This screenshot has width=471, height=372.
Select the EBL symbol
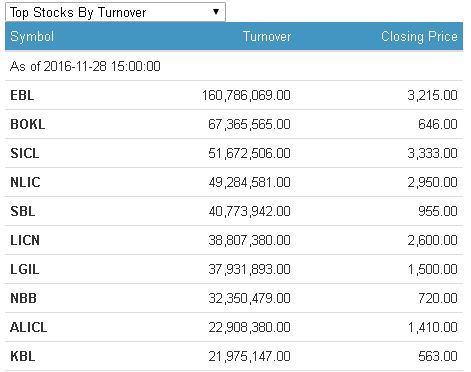22,95
